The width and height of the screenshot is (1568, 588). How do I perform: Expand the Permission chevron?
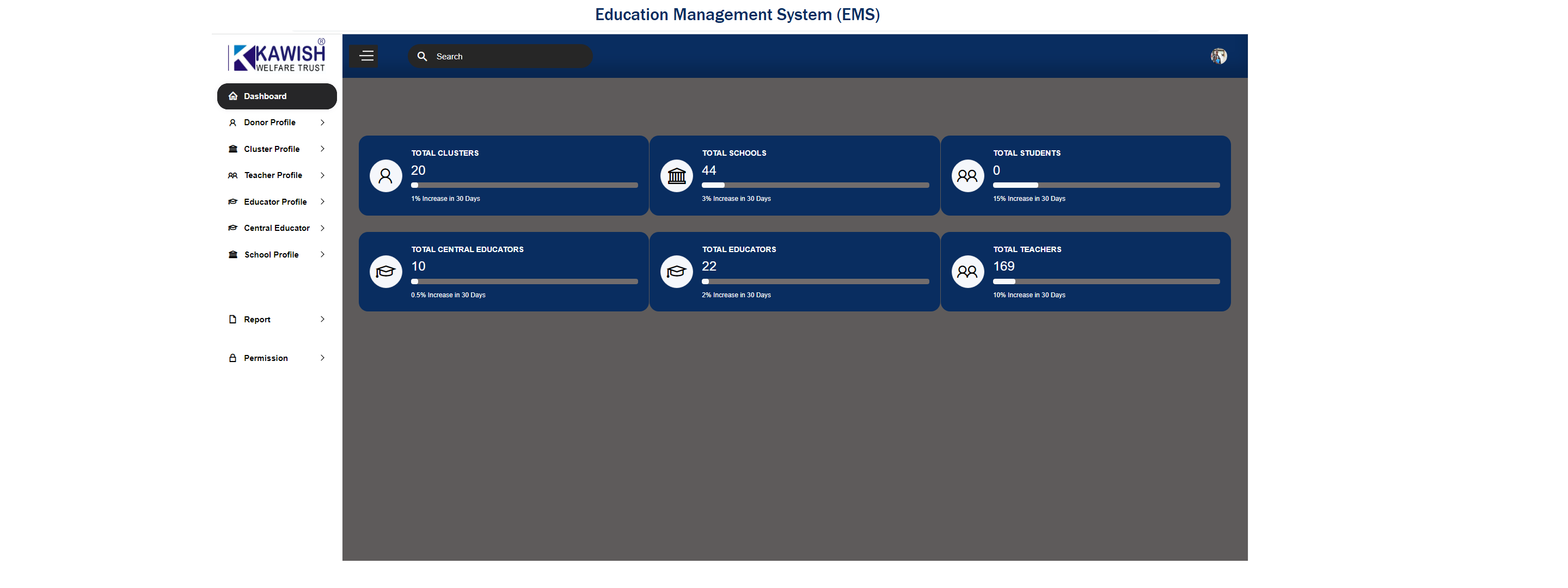[x=322, y=358]
